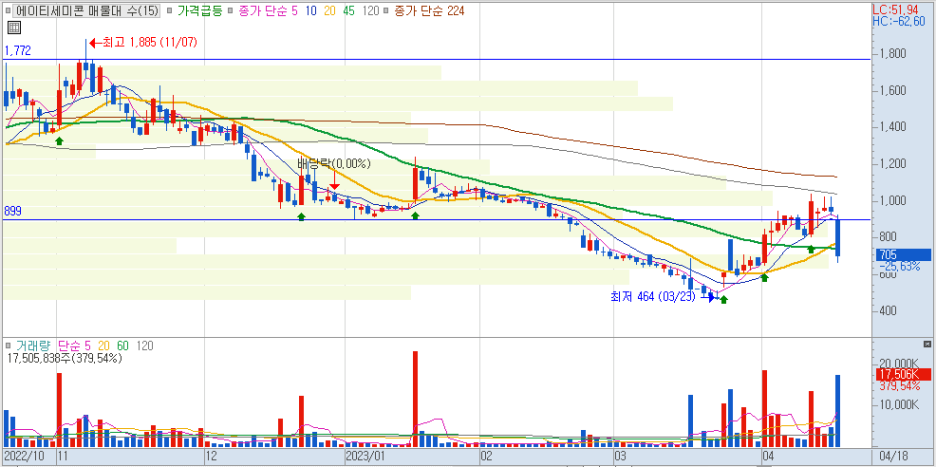Image resolution: width=936 pixels, height=467 pixels.
Task: Select the 에이티세미콘 매물대 수(15) legend label
Action: point(87,11)
